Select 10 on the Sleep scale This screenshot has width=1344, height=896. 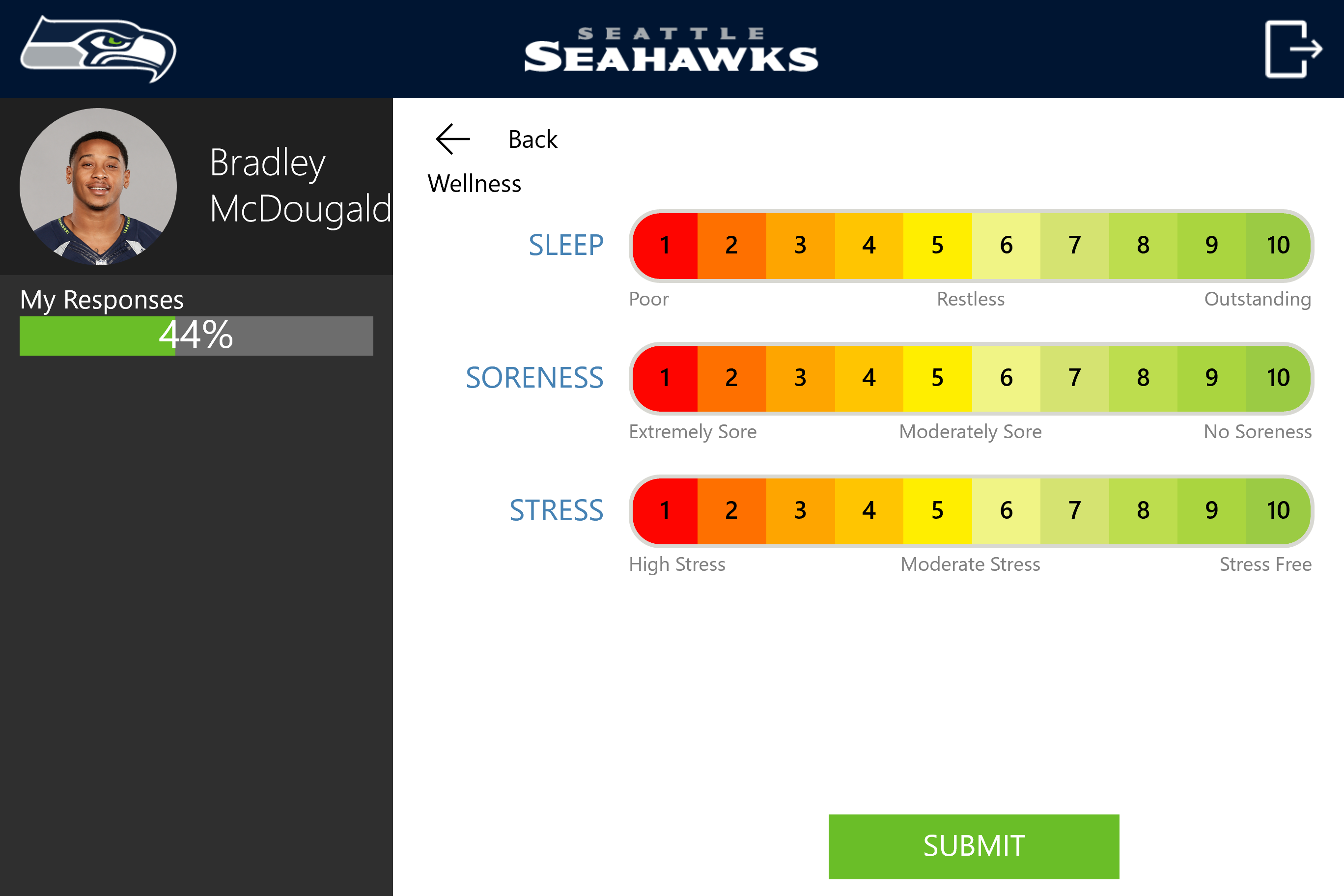(x=1278, y=246)
